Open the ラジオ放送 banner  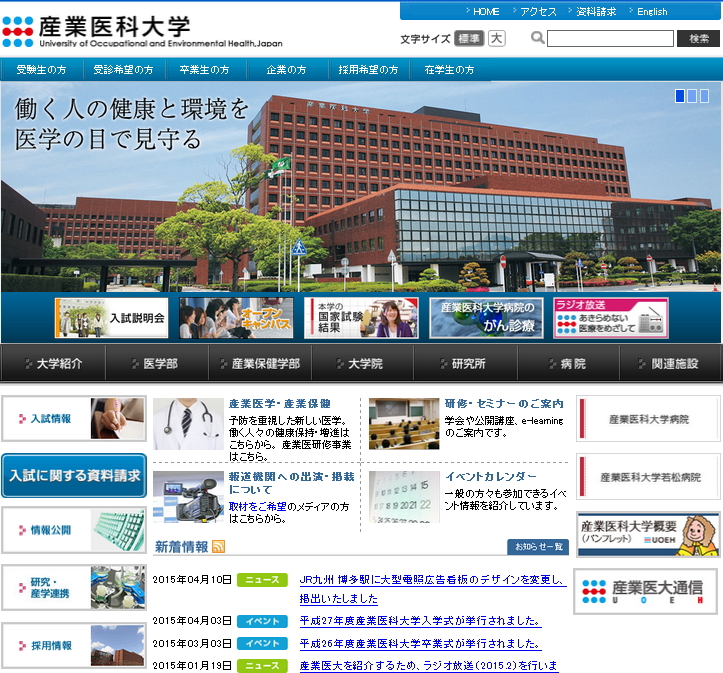point(610,318)
